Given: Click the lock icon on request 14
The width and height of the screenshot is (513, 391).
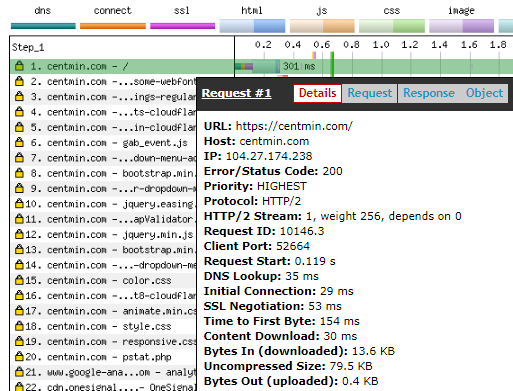Looking at the screenshot, I should [20, 265].
